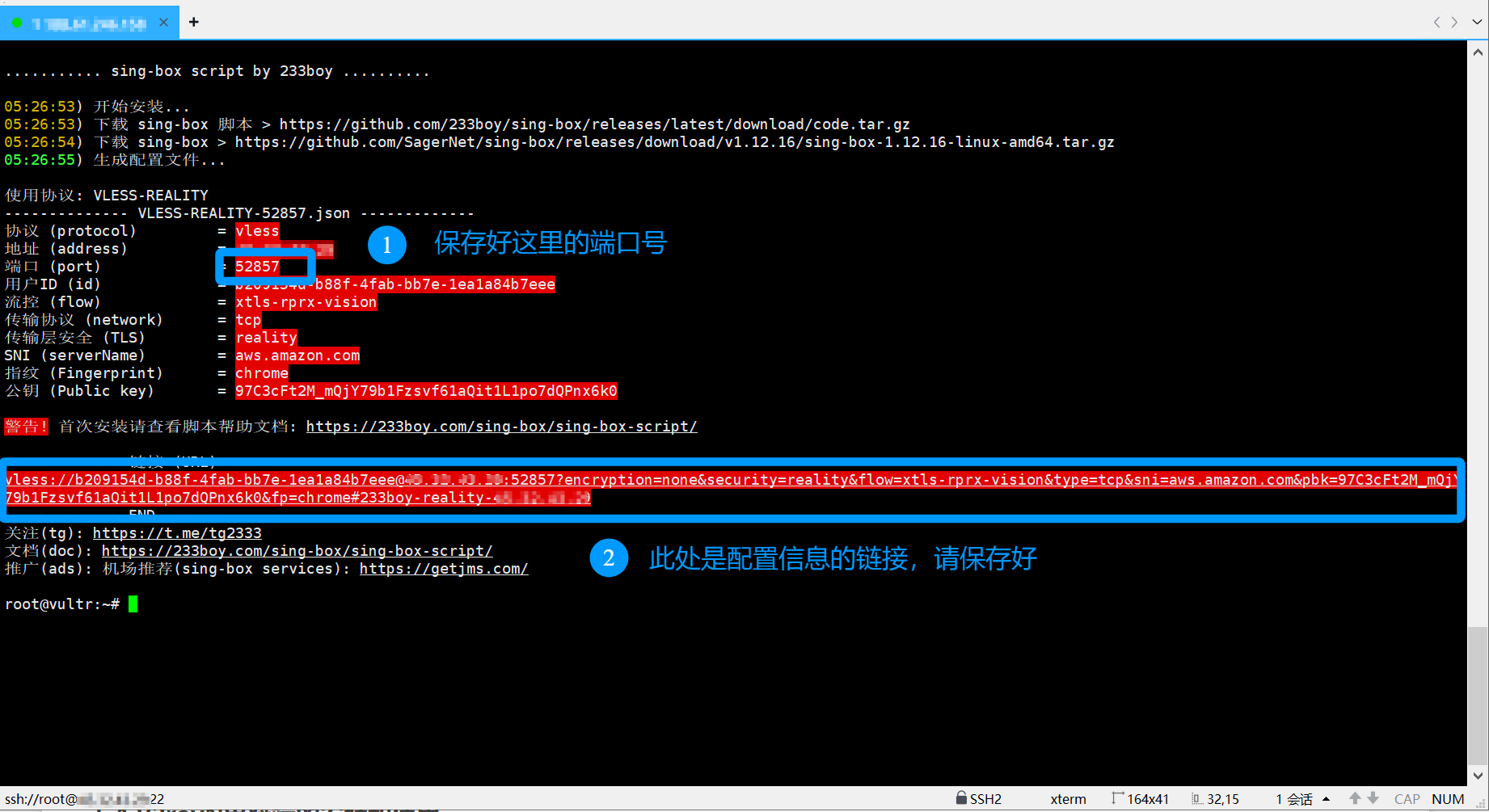Screen dimensions: 1489x812
Task: Click the scrollbar up arrow
Action: click(x=1478, y=53)
